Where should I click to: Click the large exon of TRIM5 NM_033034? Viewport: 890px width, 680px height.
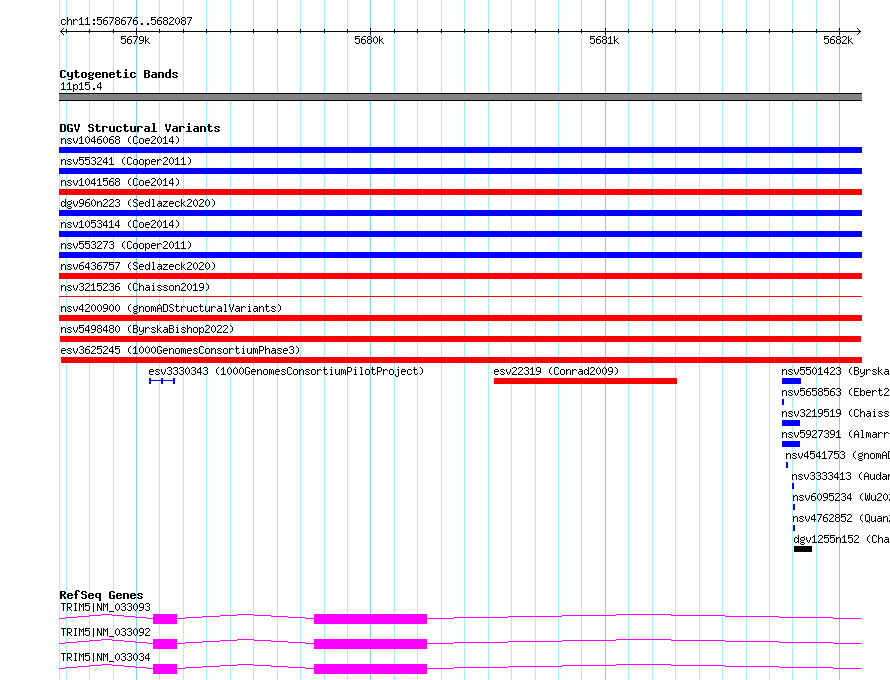click(x=370, y=669)
